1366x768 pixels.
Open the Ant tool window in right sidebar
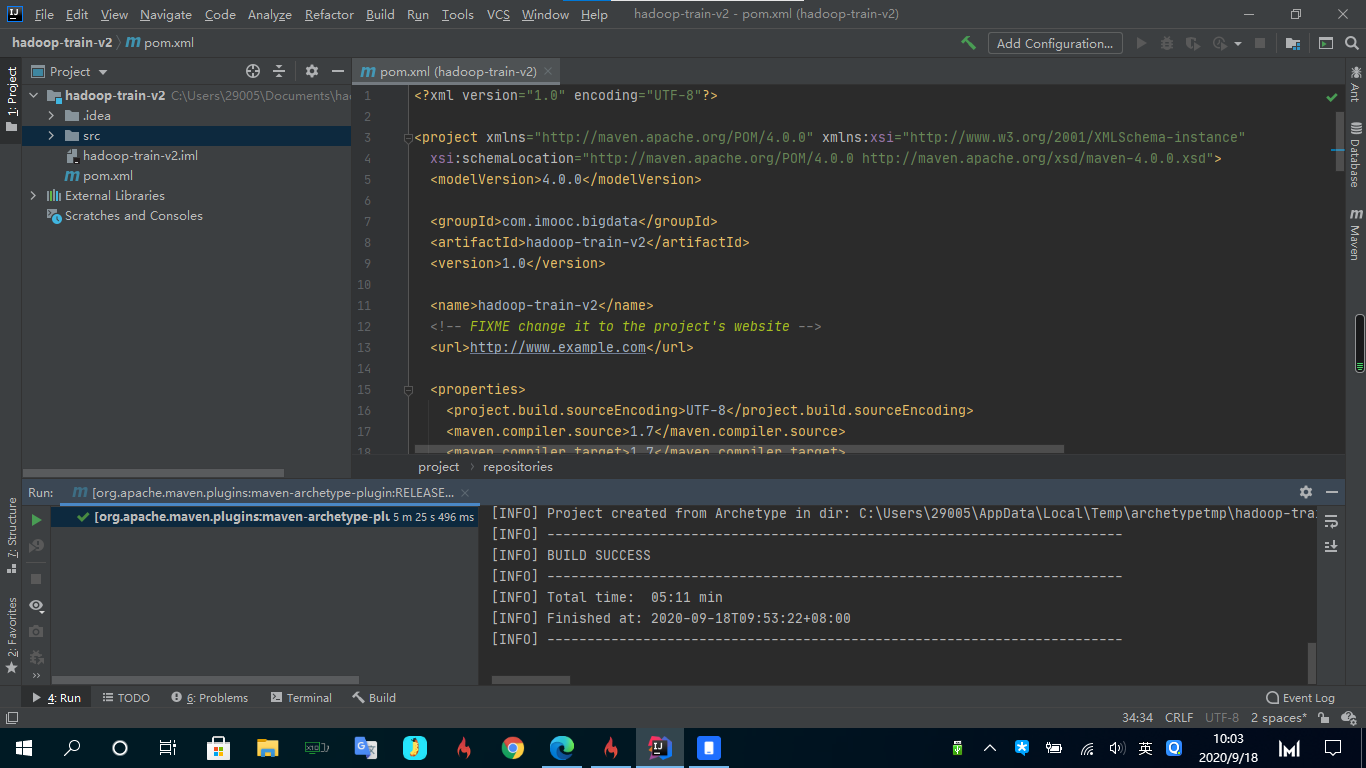[x=1355, y=84]
